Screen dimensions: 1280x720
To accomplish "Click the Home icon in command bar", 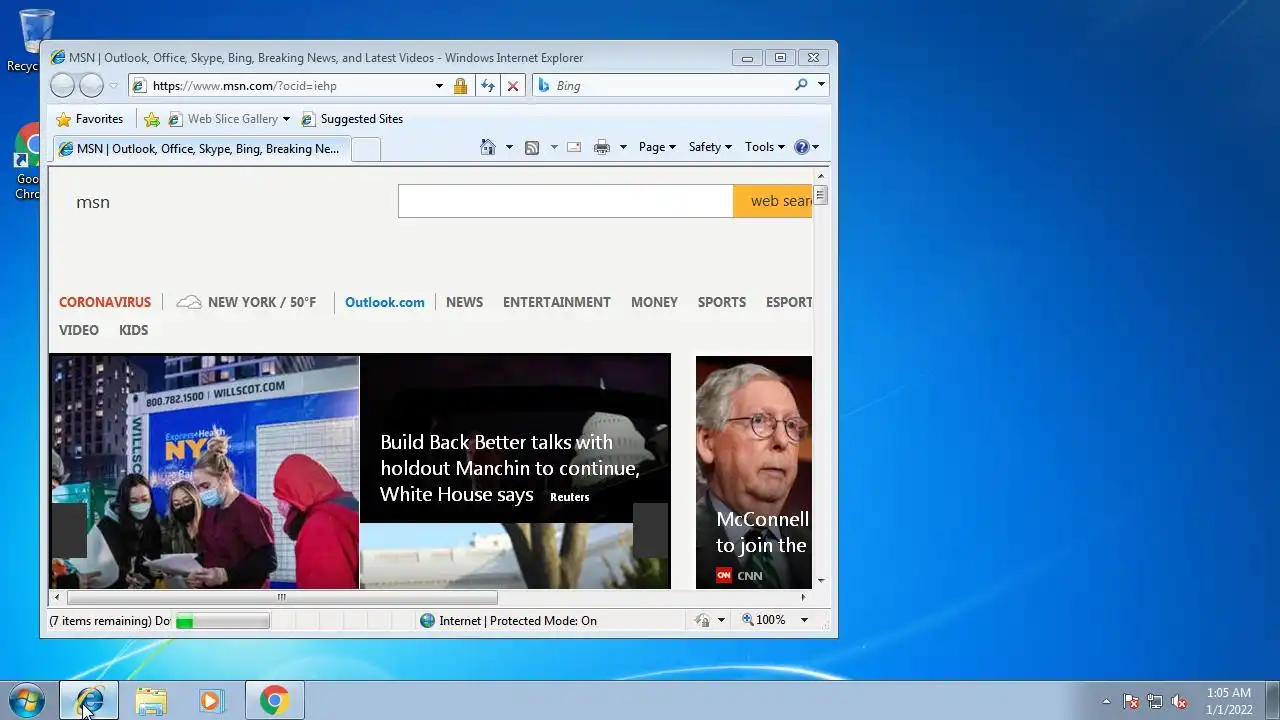I will pyautogui.click(x=488, y=147).
